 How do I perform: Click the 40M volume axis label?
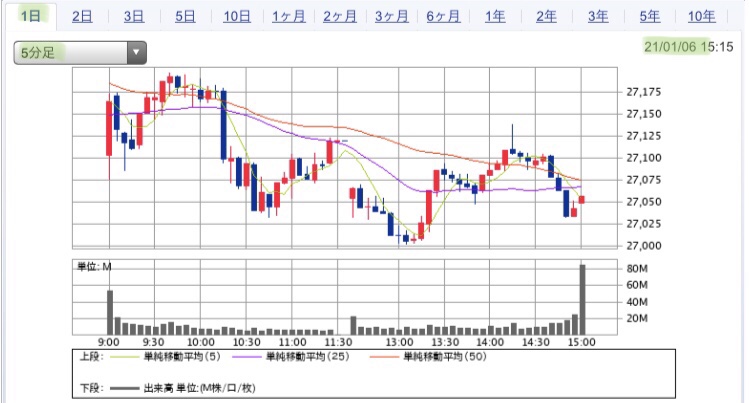(x=637, y=302)
